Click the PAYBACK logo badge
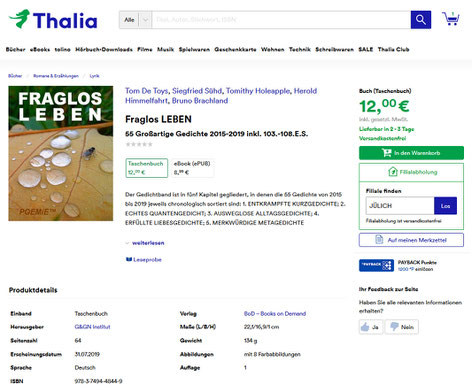The image size is (472, 392). tap(376, 265)
